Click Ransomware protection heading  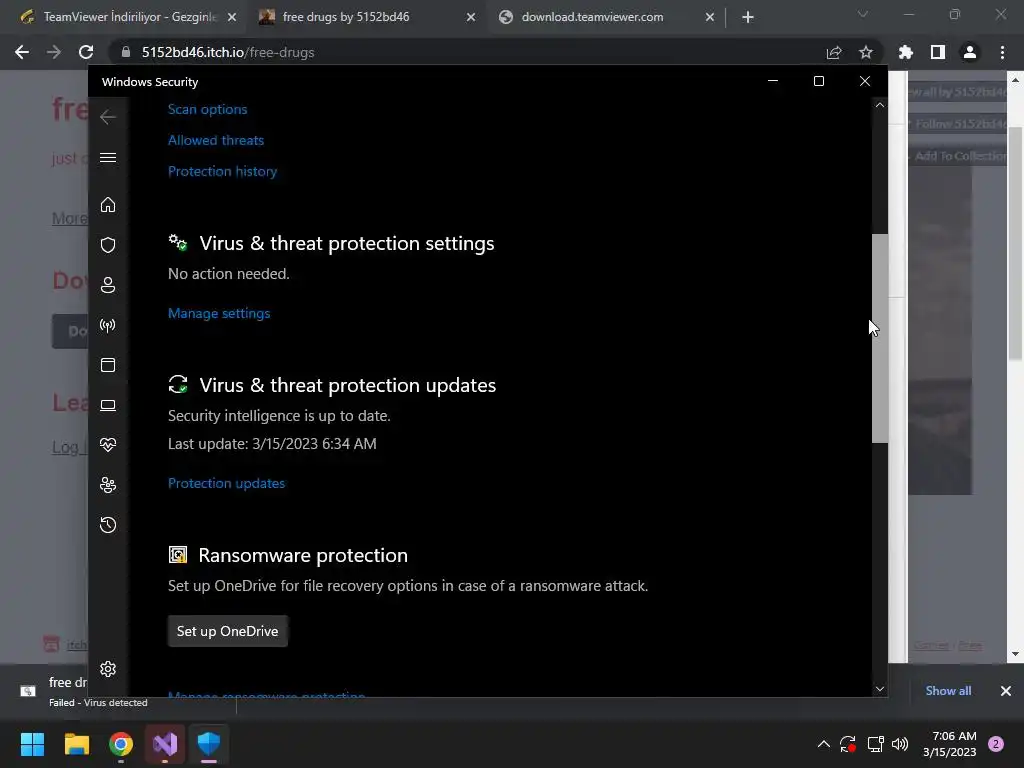303,555
